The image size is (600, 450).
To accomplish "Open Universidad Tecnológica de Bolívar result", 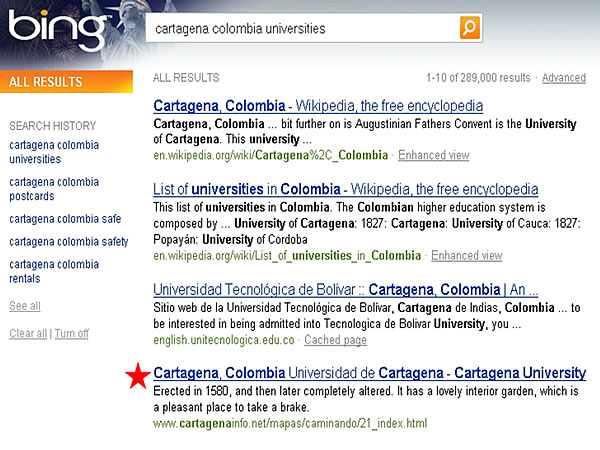I will 345,289.
